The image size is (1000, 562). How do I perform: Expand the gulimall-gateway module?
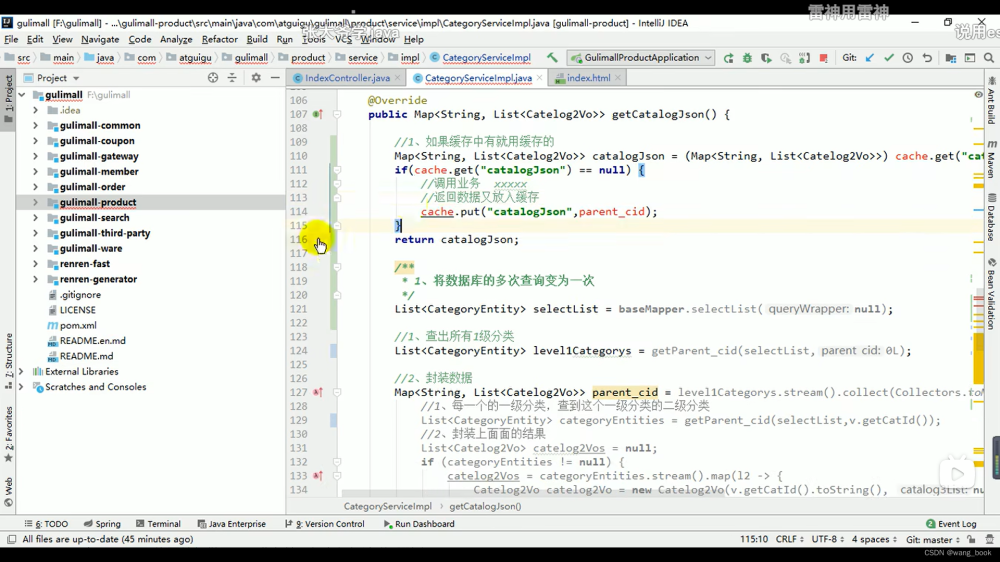click(x=36, y=156)
